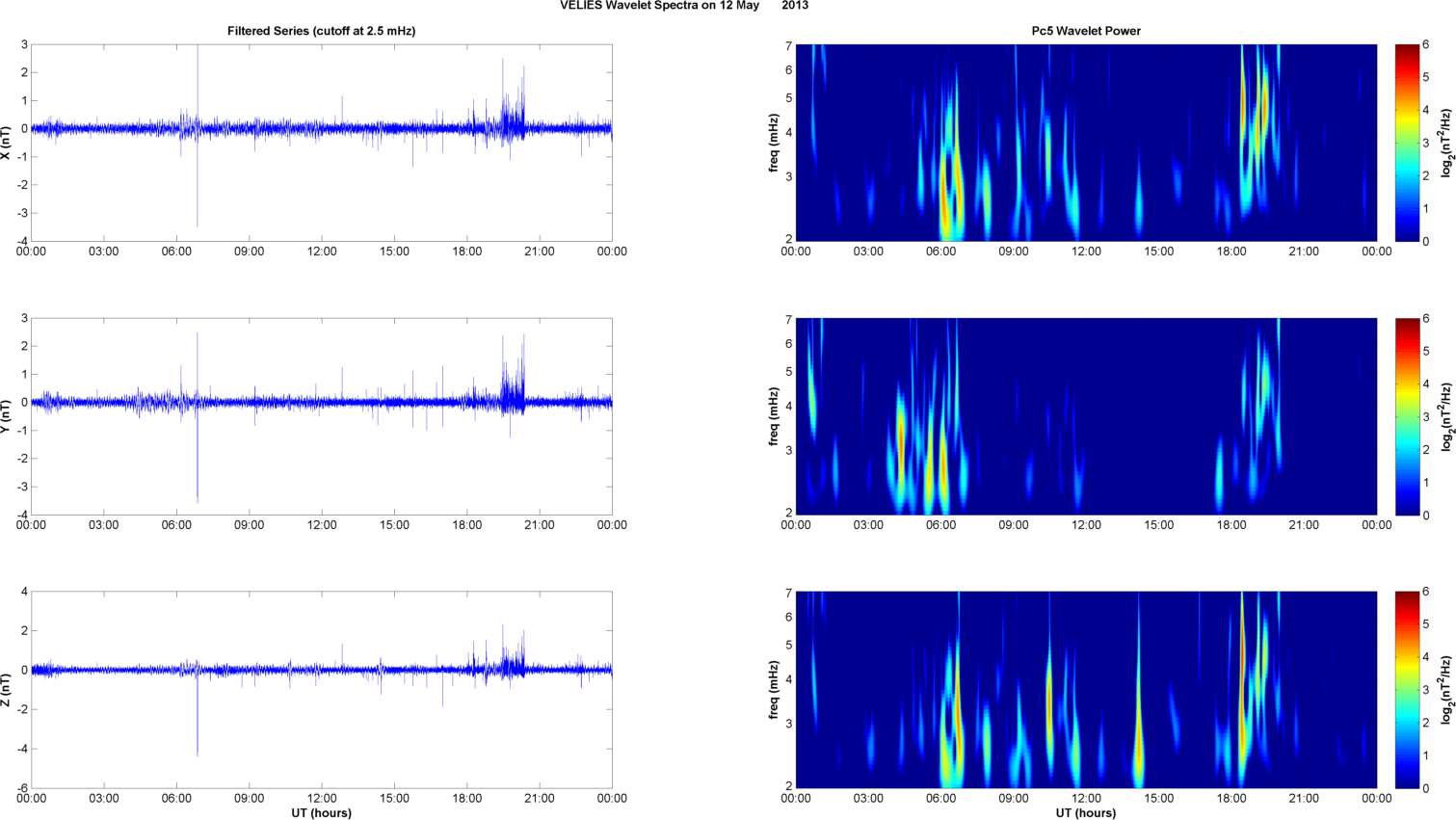
Task: Click the colorbar of the top wavelet spectrum
Action: 1407,143
